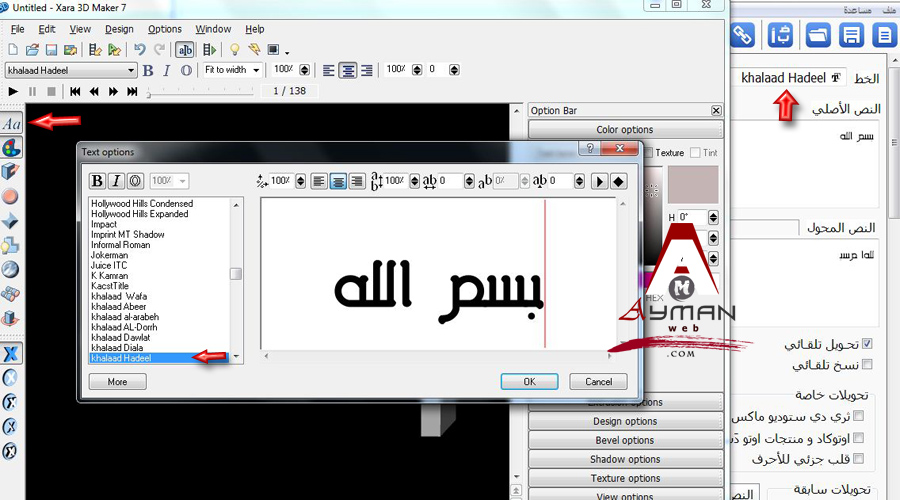Uncheck the تحويل تلقائي checkbox
Screen dimensions: 900x500
867,344
